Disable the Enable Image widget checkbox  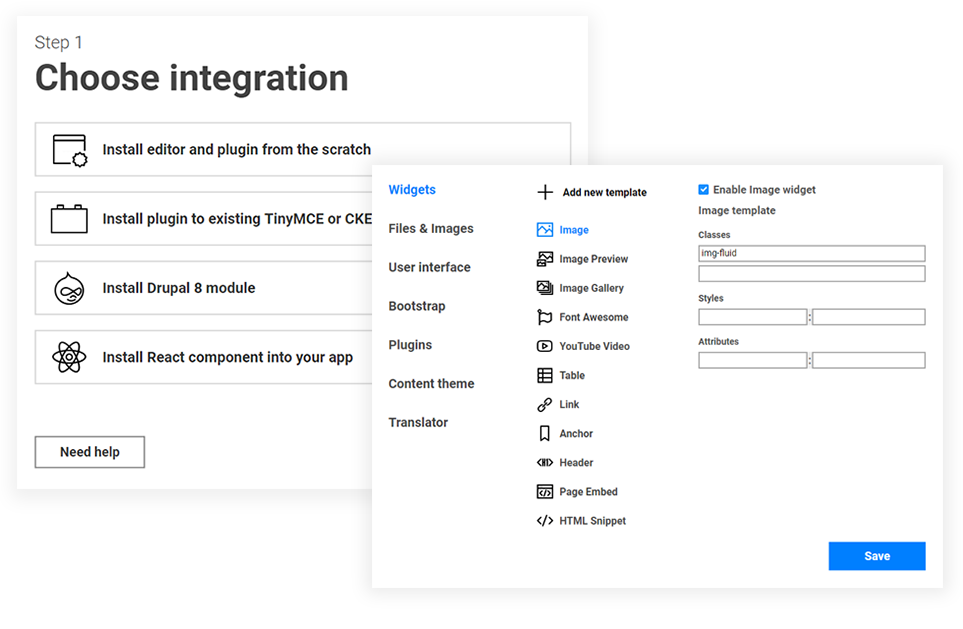click(704, 190)
